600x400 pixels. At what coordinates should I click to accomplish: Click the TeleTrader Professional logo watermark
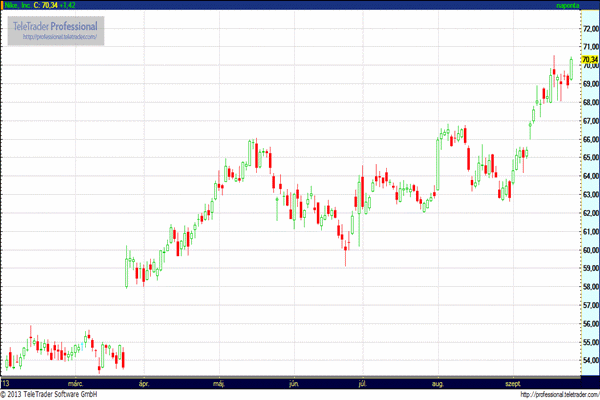pos(55,24)
